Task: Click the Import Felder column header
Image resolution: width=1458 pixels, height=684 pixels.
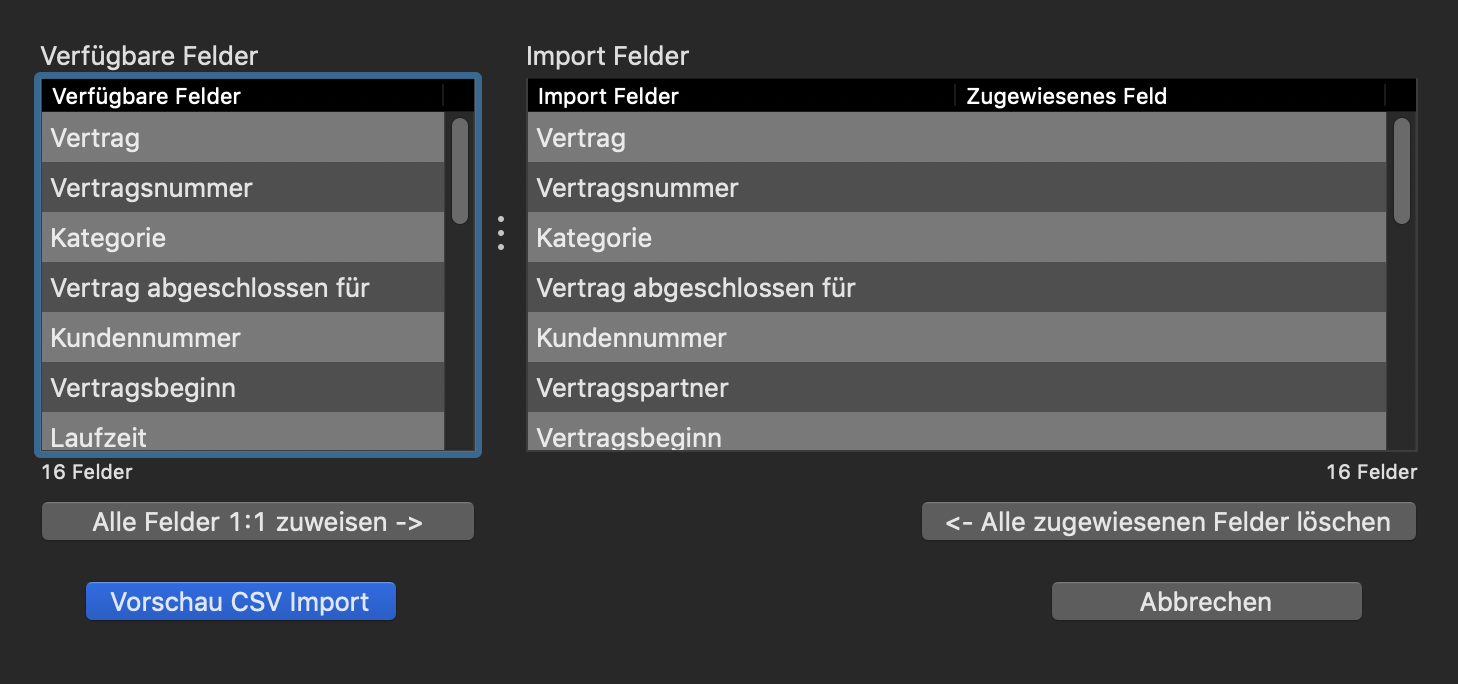Action: 740,97
